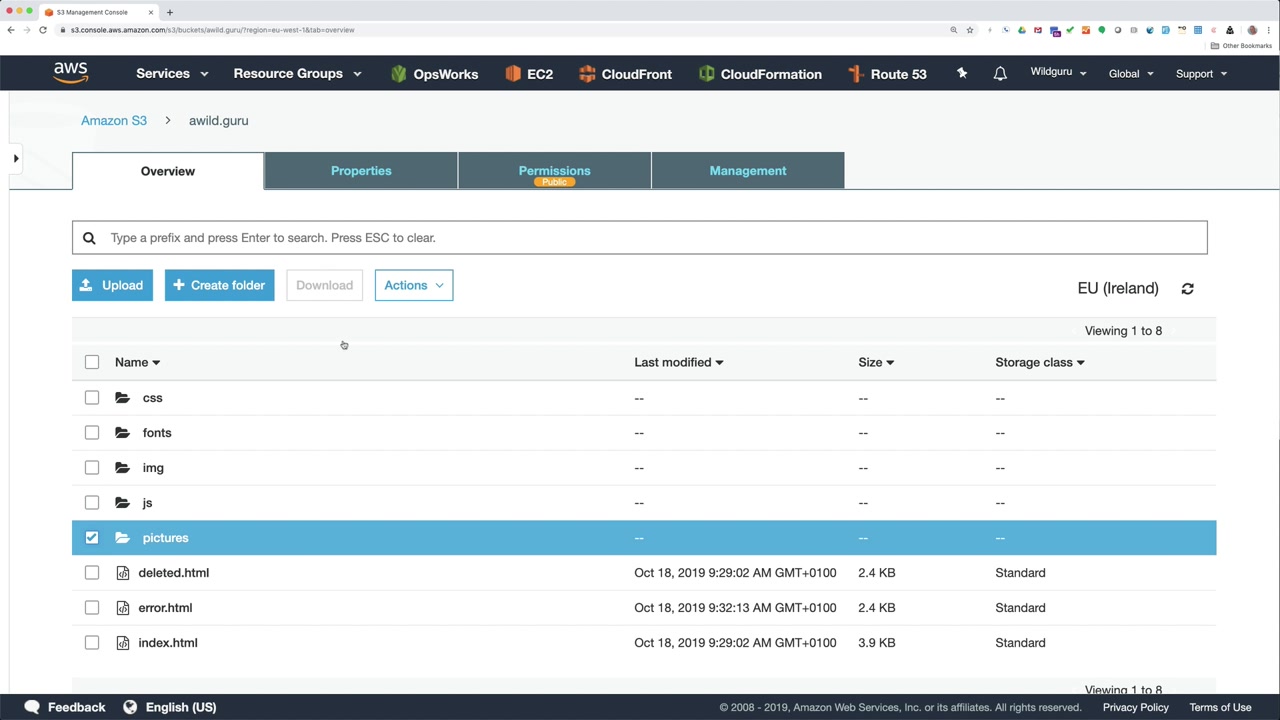Click the folder icon beside img
1280x720 pixels.
click(x=122, y=468)
